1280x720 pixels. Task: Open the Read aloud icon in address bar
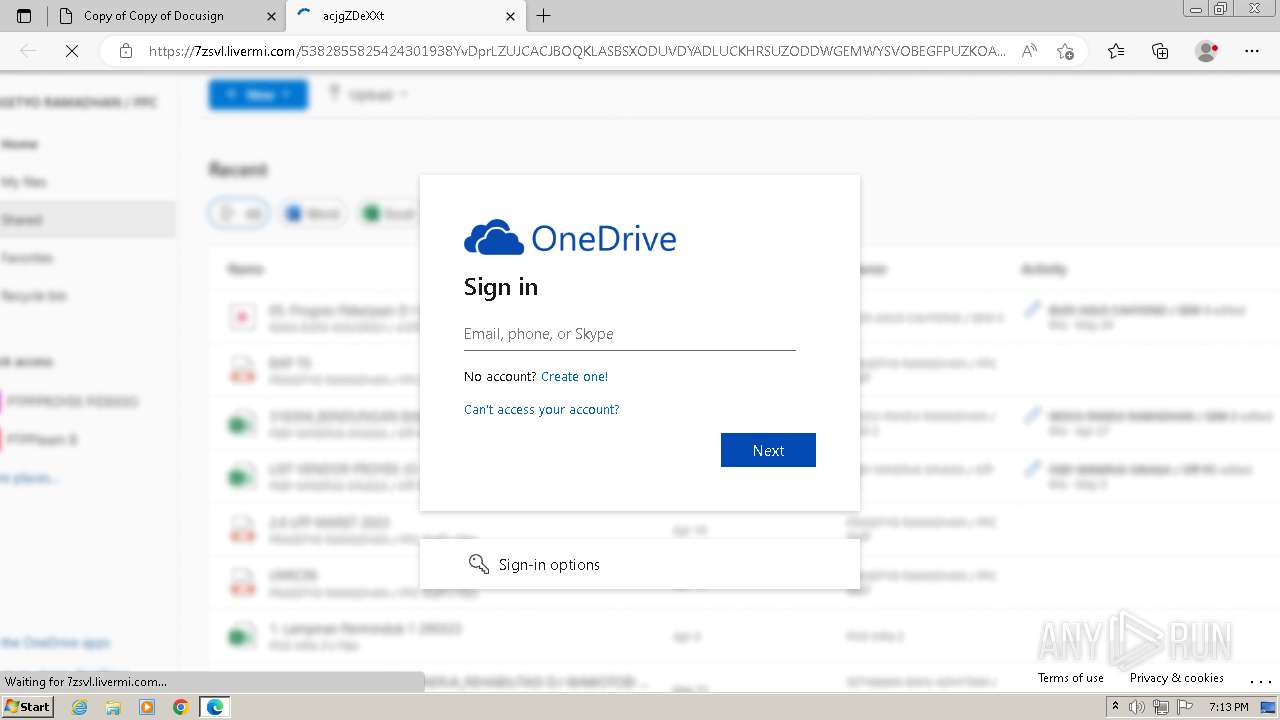click(1029, 51)
